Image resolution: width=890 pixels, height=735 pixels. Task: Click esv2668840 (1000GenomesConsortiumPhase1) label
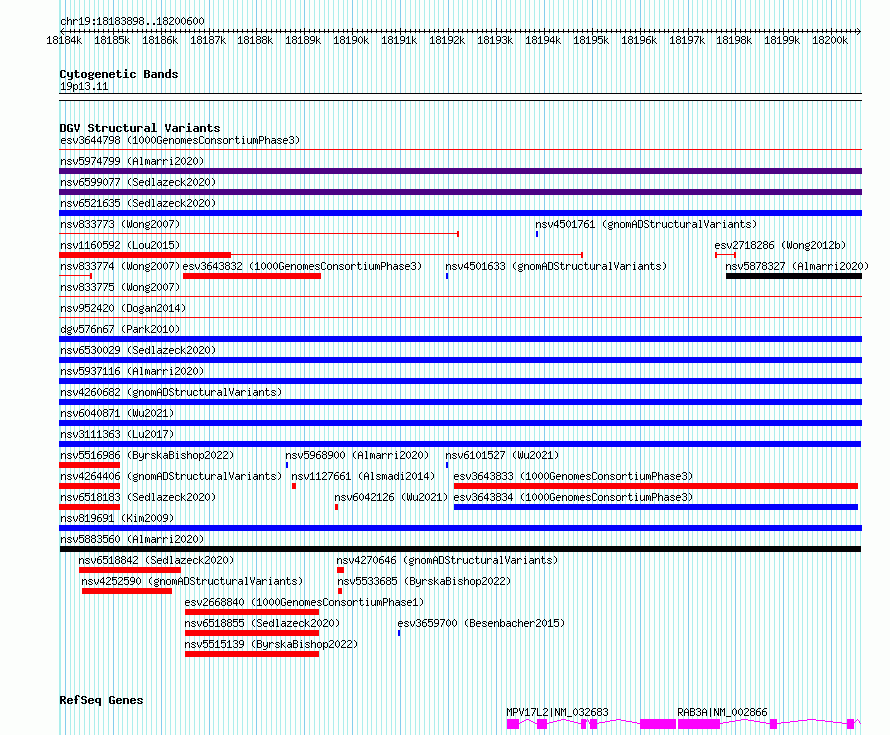click(x=304, y=602)
